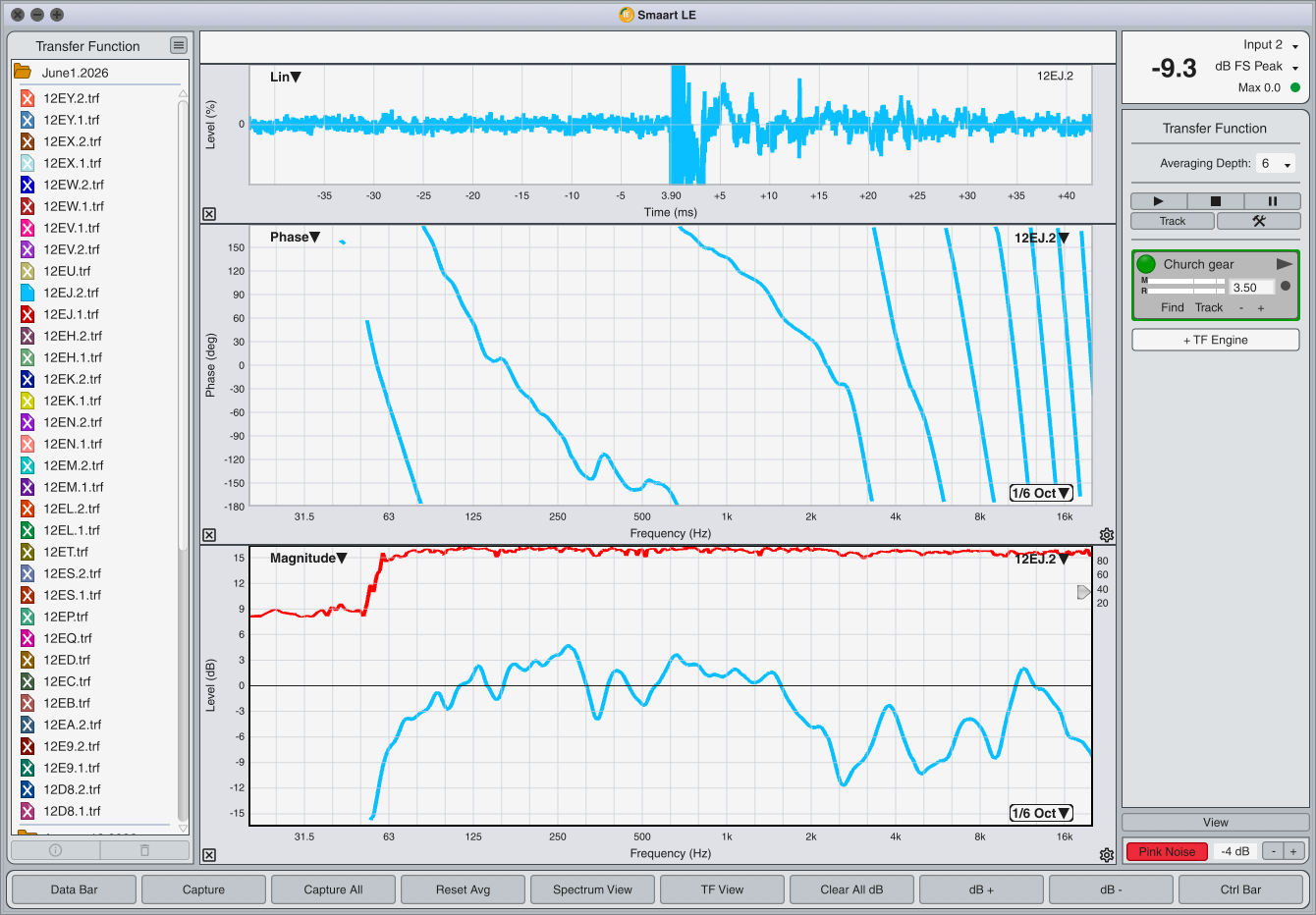Open phase graph gear settings

click(1107, 535)
